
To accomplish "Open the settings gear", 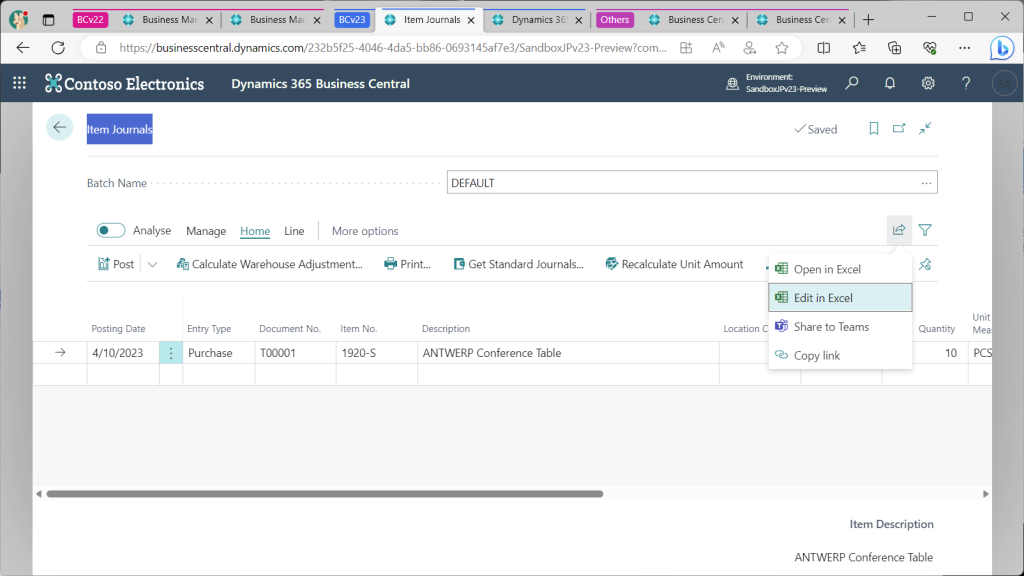I will (x=928, y=83).
